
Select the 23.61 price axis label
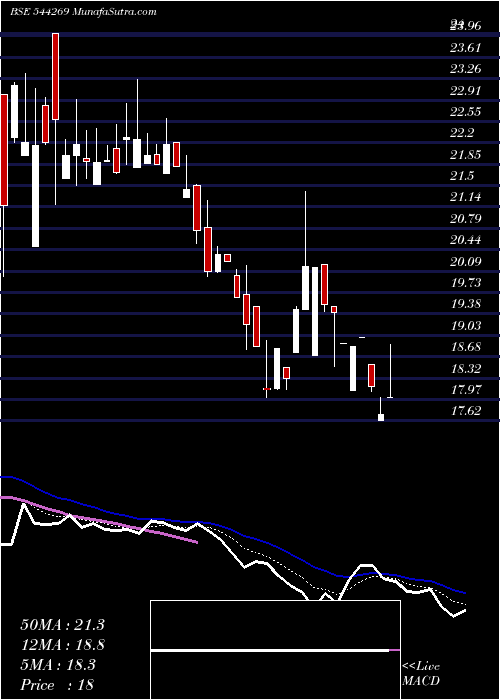click(x=466, y=47)
